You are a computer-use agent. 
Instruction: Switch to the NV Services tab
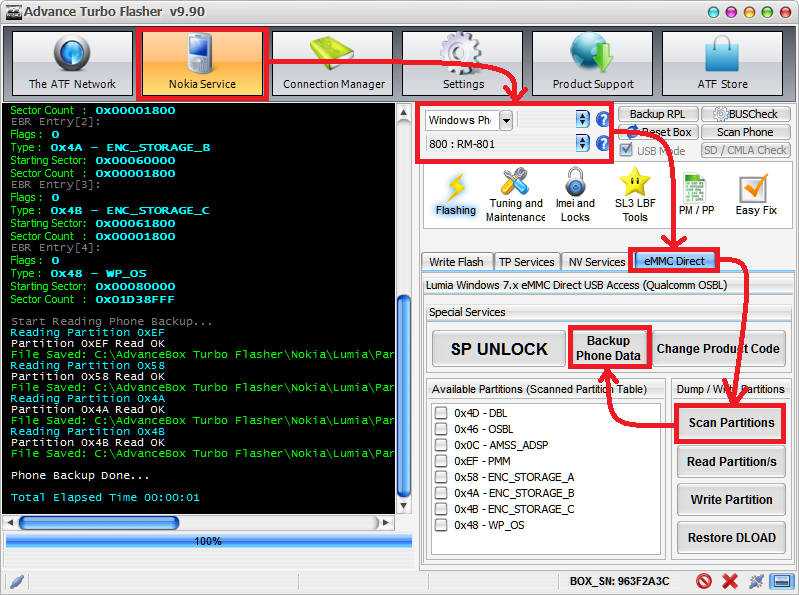tap(596, 262)
